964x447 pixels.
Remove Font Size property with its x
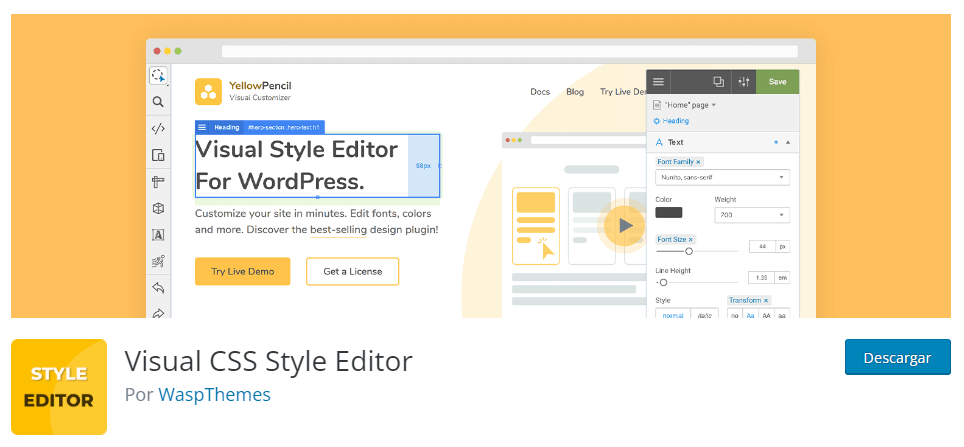pyautogui.click(x=690, y=239)
